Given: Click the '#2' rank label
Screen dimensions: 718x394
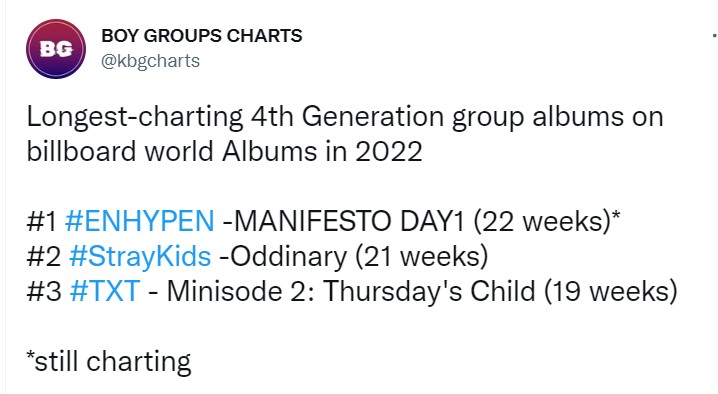Looking at the screenshot, I should point(44,257).
